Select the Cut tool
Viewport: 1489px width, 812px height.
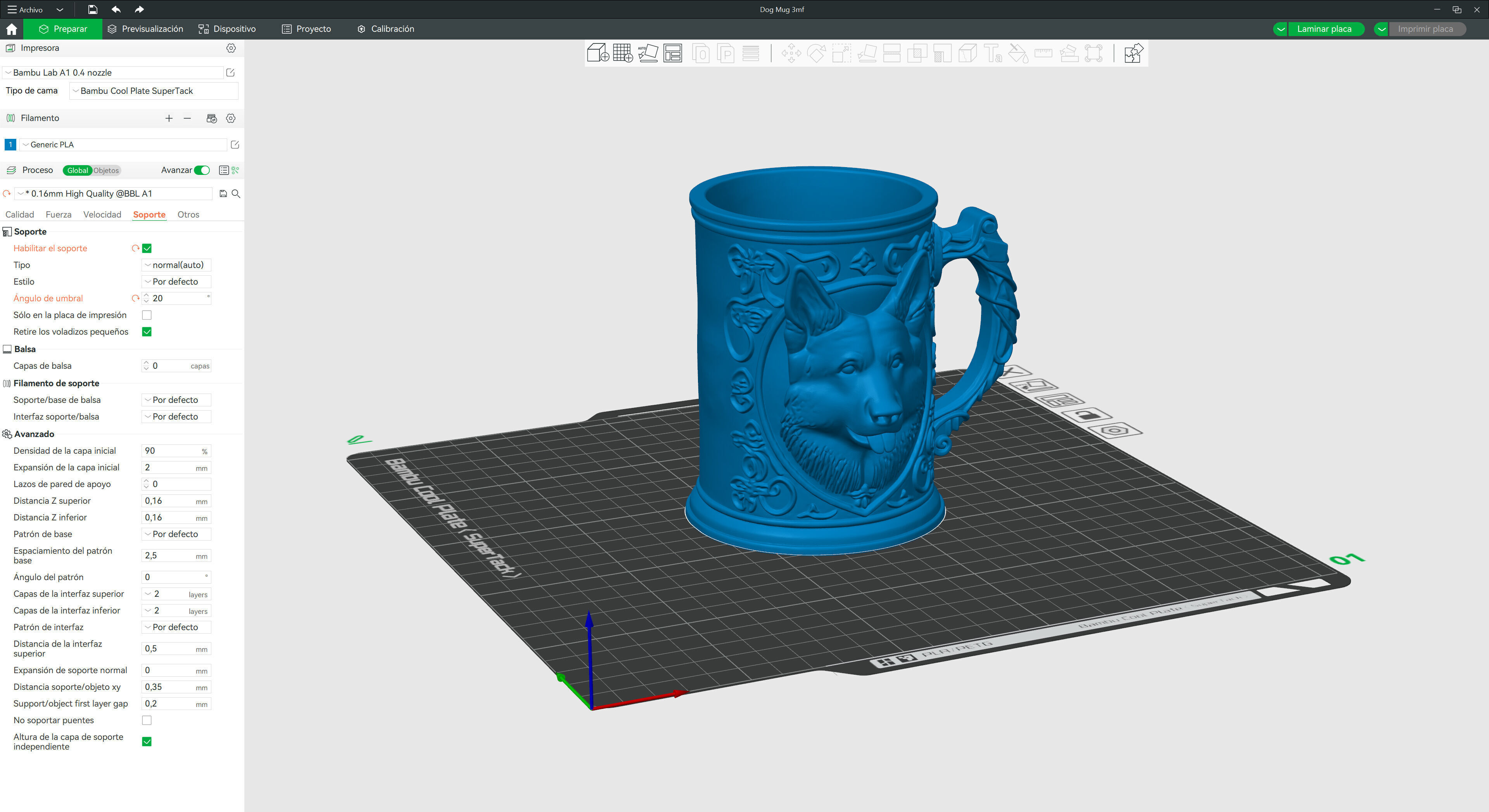click(x=892, y=54)
